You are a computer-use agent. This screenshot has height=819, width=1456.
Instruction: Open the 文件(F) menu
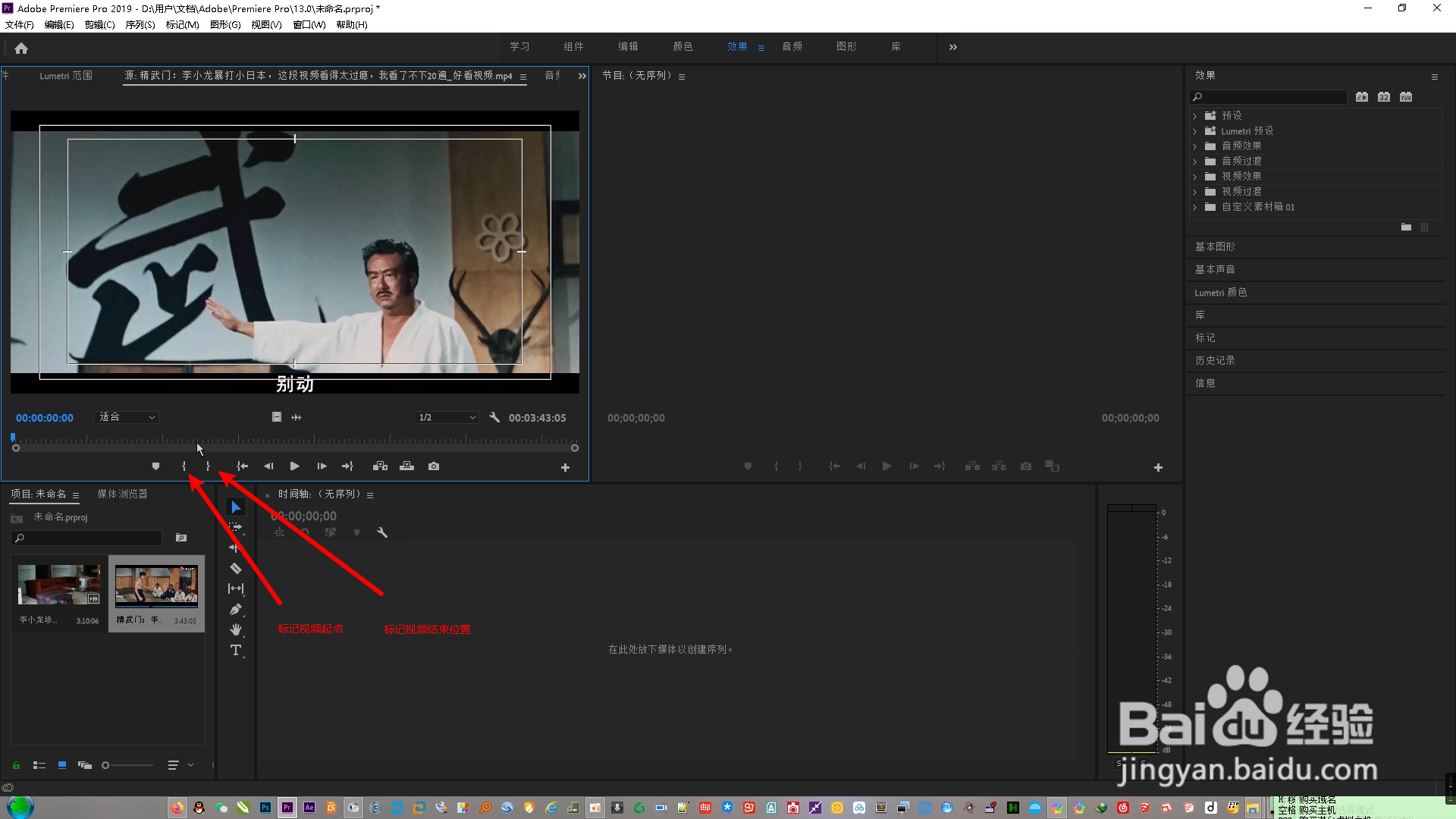20,24
